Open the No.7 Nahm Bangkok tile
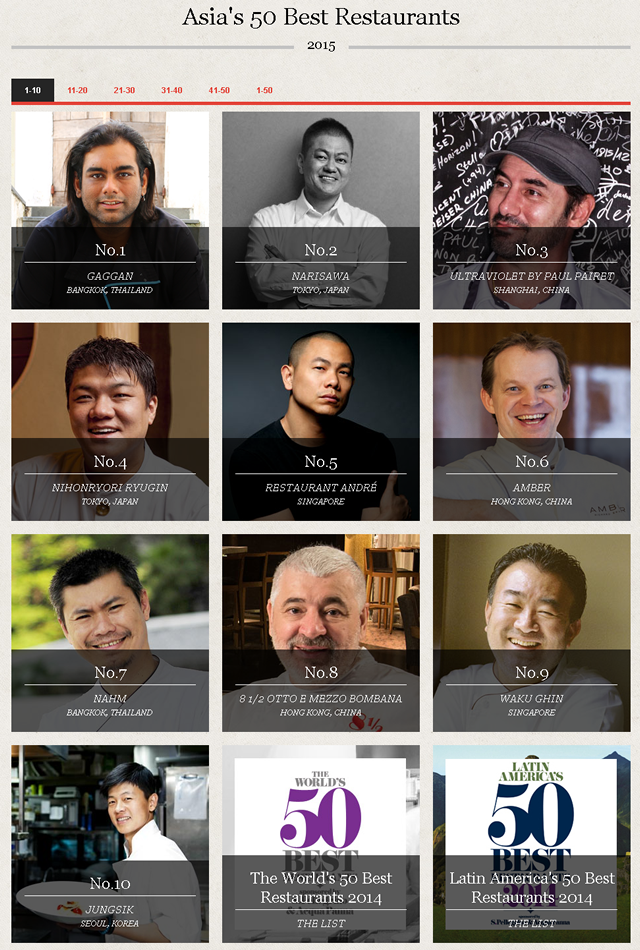This screenshot has width=640, height=950. coord(110,633)
